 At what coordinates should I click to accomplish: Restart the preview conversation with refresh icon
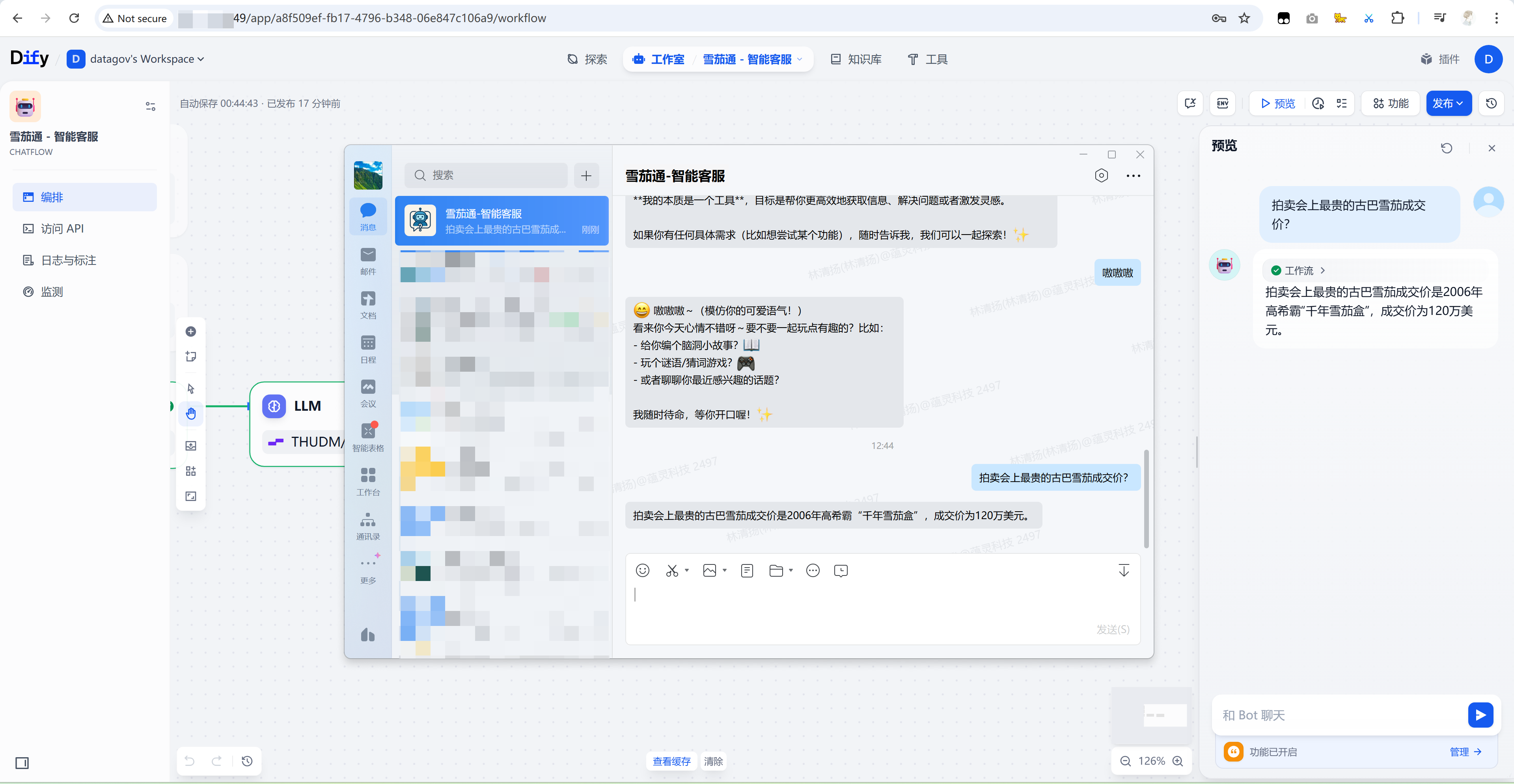(x=1447, y=148)
